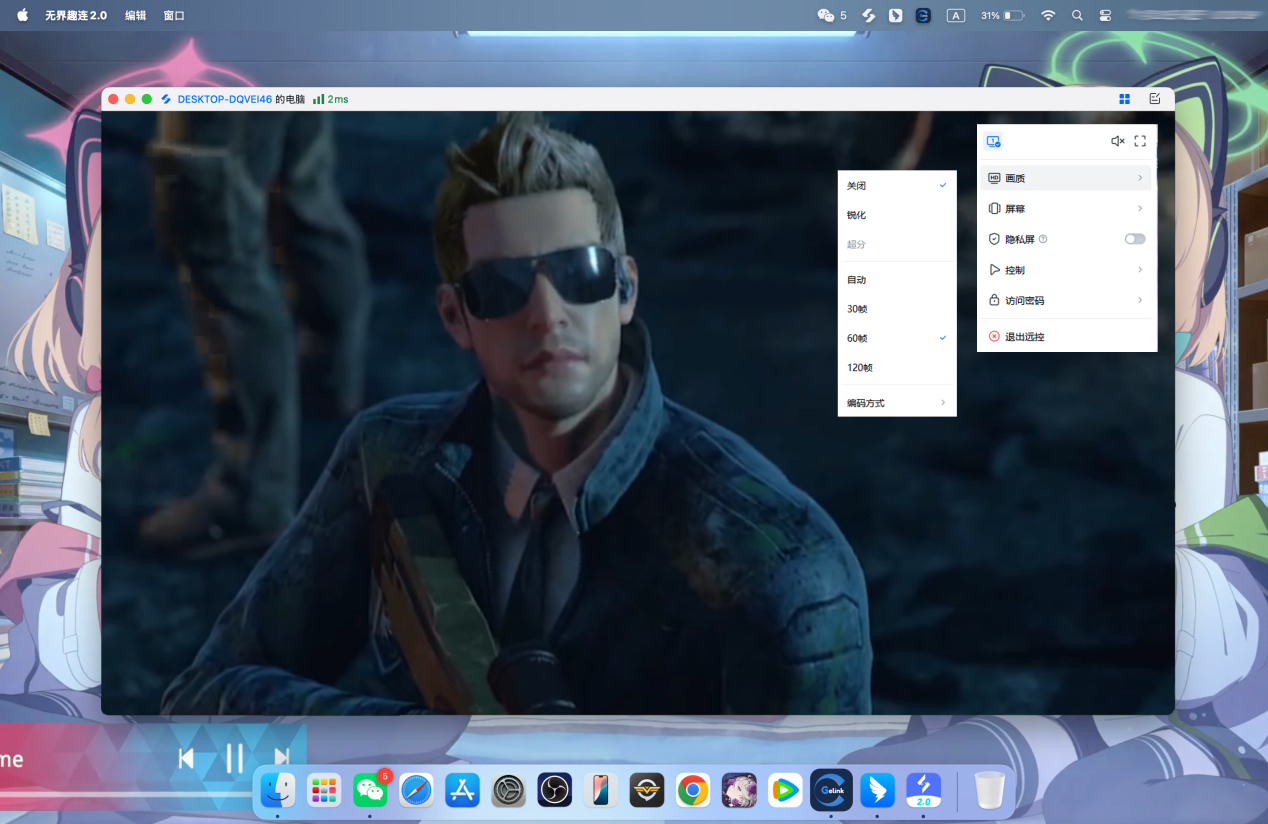Open the 画质 quality submenu
Image resolution: width=1268 pixels, height=824 pixels.
[1066, 178]
